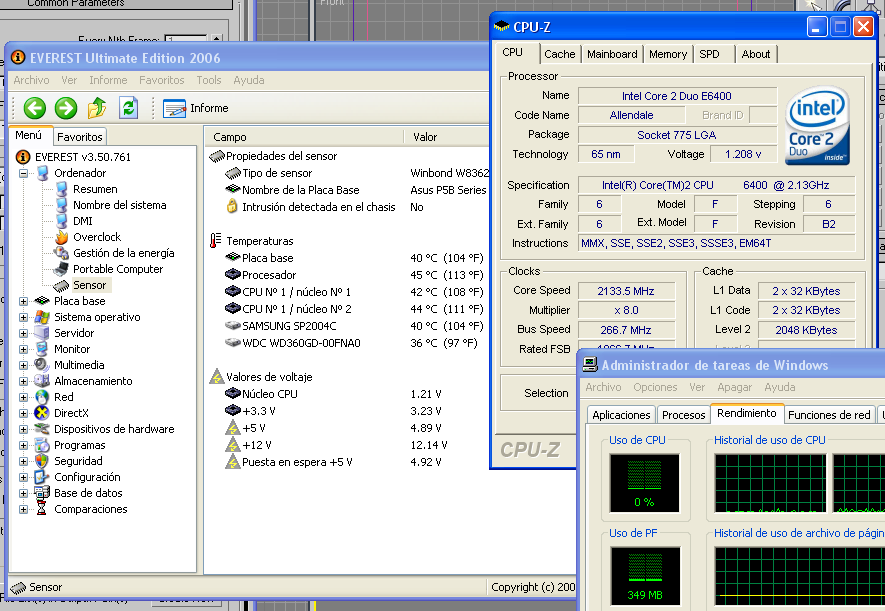Open the Informe menu in EVEREST
Image resolution: width=885 pixels, height=611 pixels.
(108, 80)
